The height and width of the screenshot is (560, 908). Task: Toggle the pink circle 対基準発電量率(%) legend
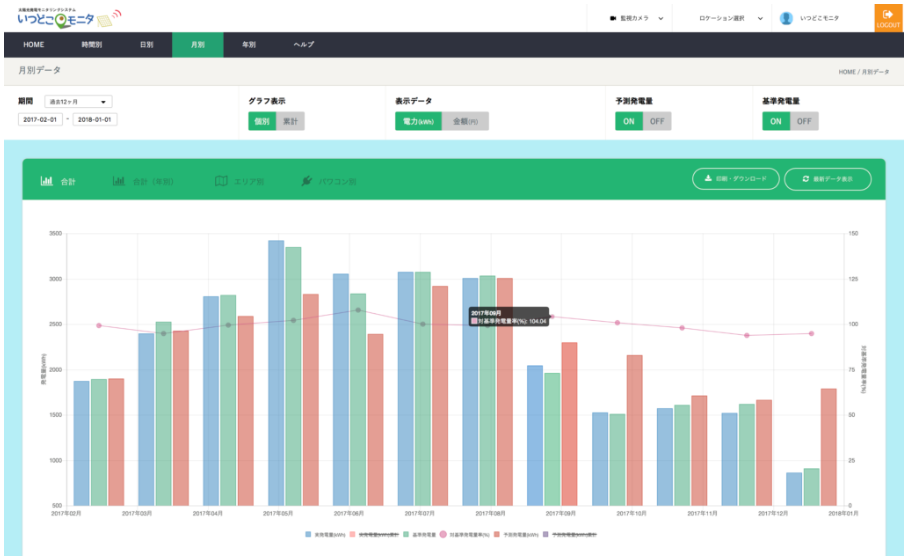tap(443, 534)
